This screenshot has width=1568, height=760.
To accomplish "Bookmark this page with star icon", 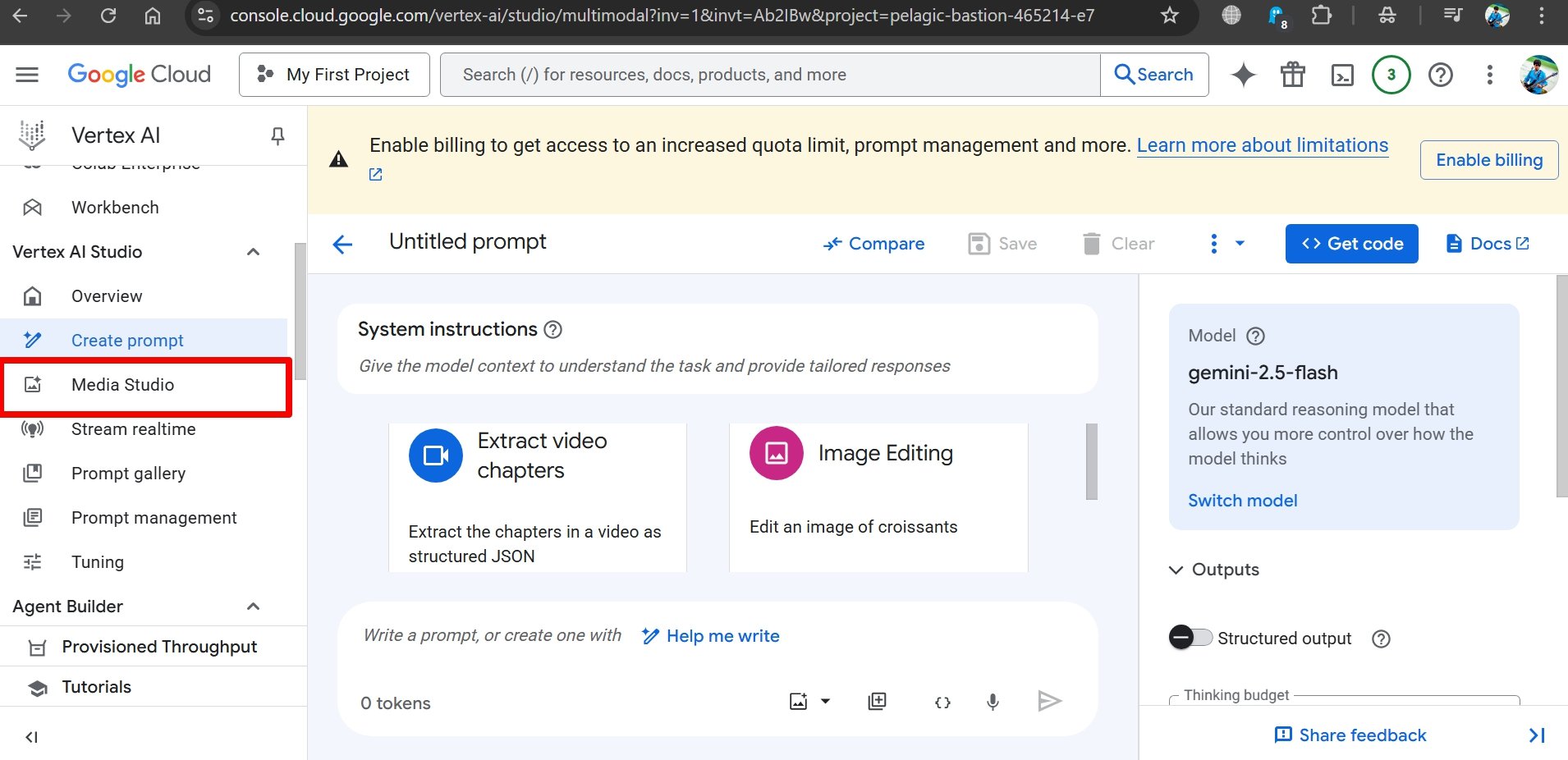I will click(1170, 15).
